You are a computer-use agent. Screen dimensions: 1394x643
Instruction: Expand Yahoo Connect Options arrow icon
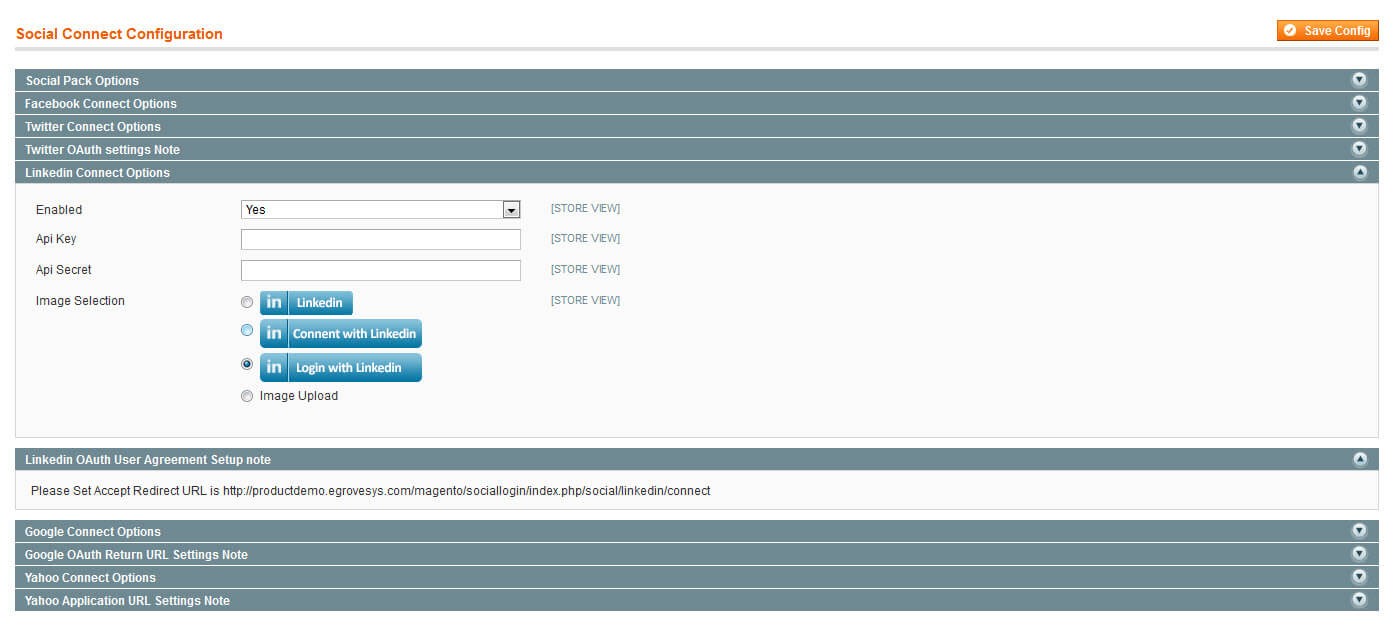click(1359, 576)
